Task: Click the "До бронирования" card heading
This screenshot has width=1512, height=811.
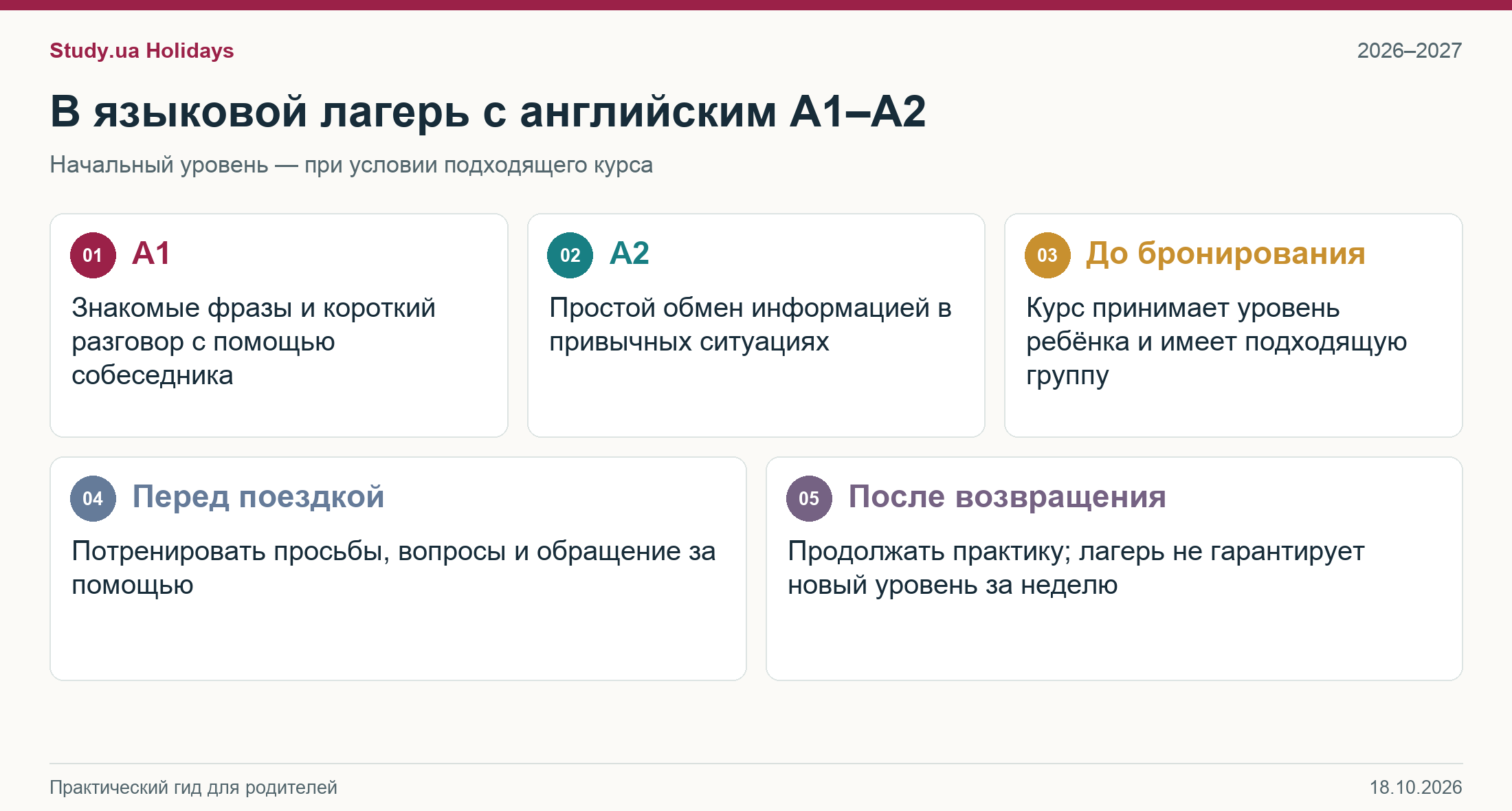Action: click(x=1225, y=254)
